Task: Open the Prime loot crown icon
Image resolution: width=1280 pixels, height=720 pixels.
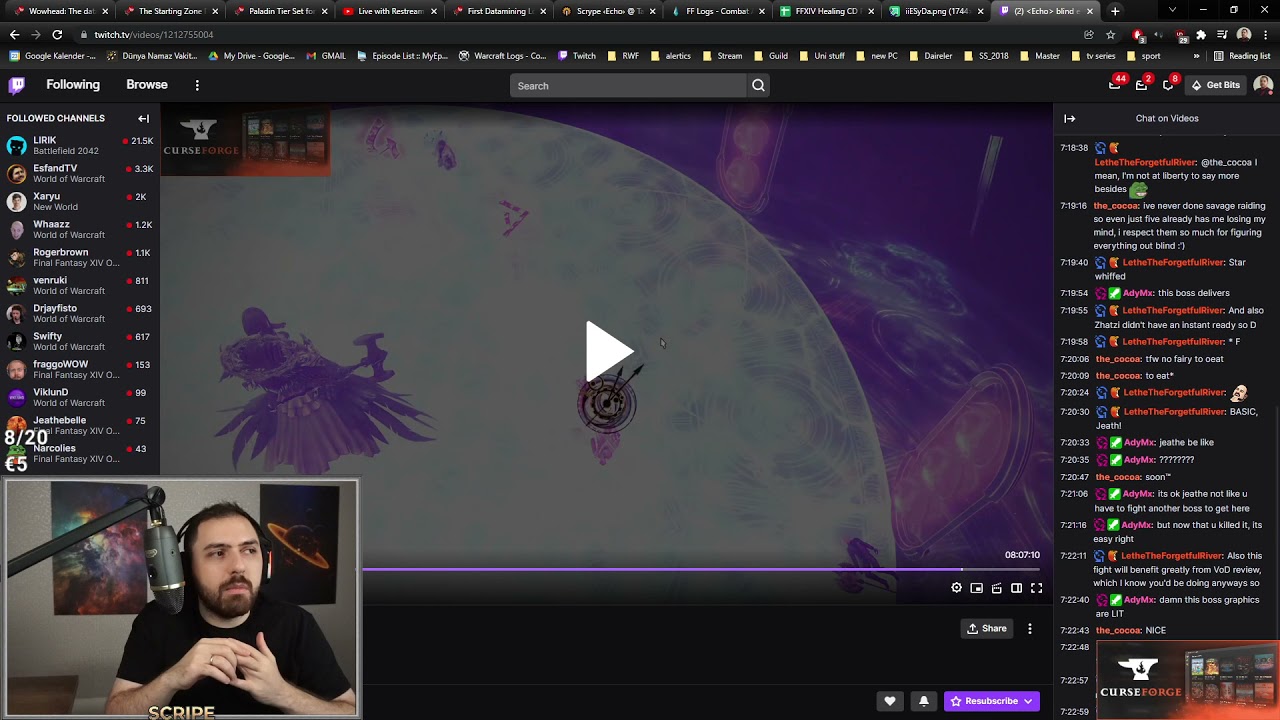Action: (x=1115, y=85)
